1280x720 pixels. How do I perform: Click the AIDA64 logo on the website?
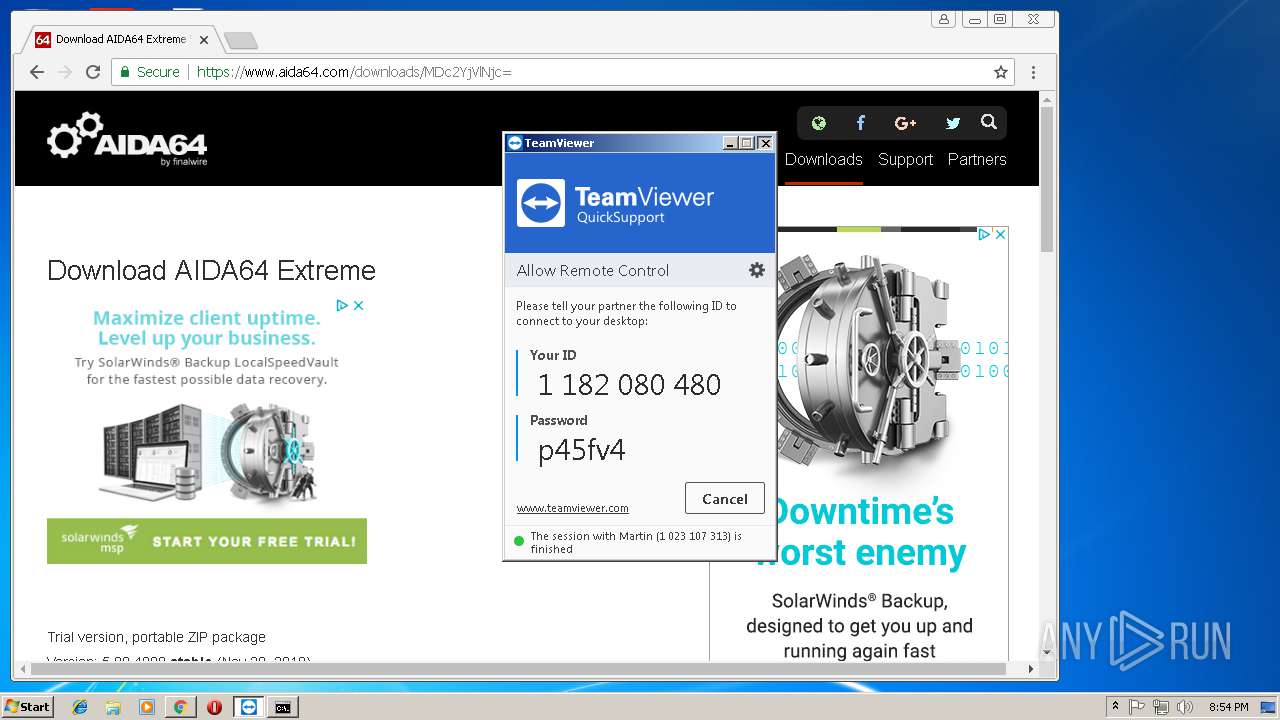[x=127, y=139]
